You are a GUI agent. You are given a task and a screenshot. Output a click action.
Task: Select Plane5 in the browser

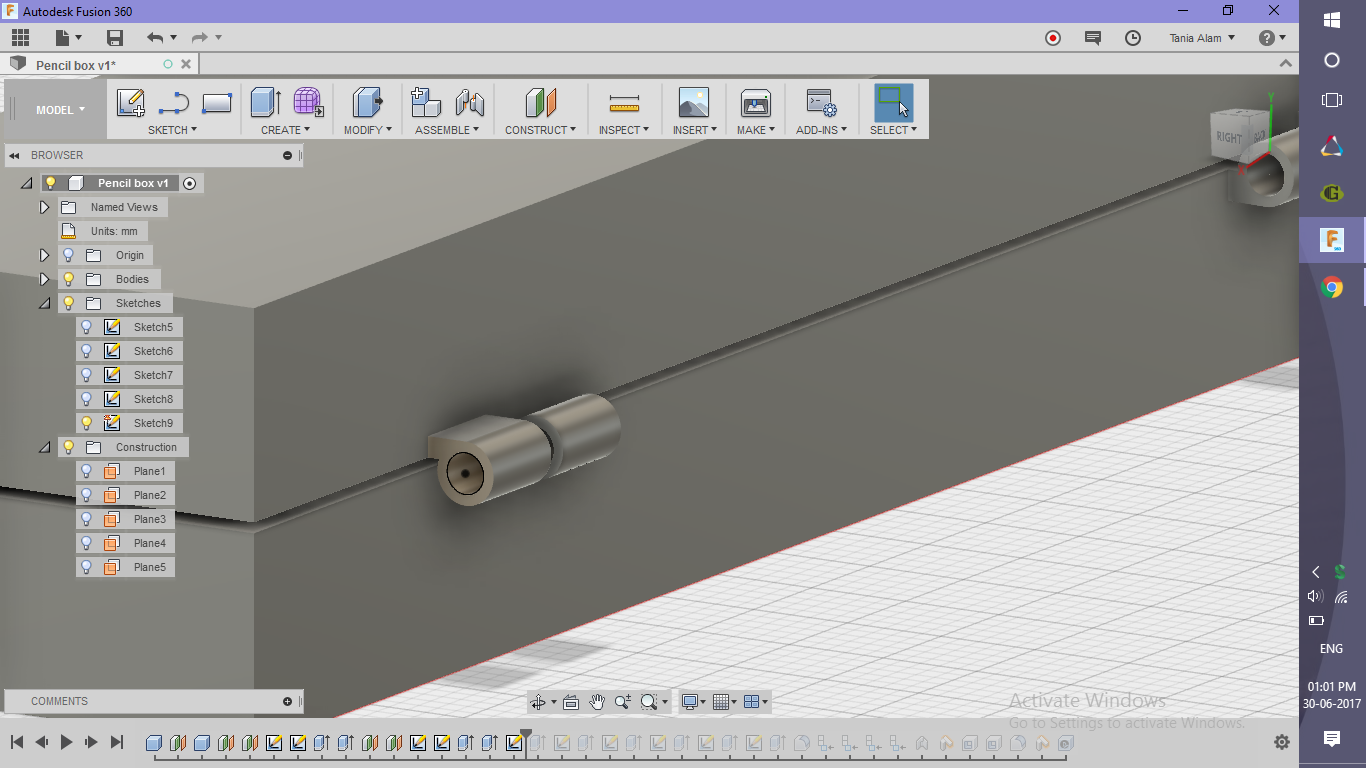pos(150,567)
